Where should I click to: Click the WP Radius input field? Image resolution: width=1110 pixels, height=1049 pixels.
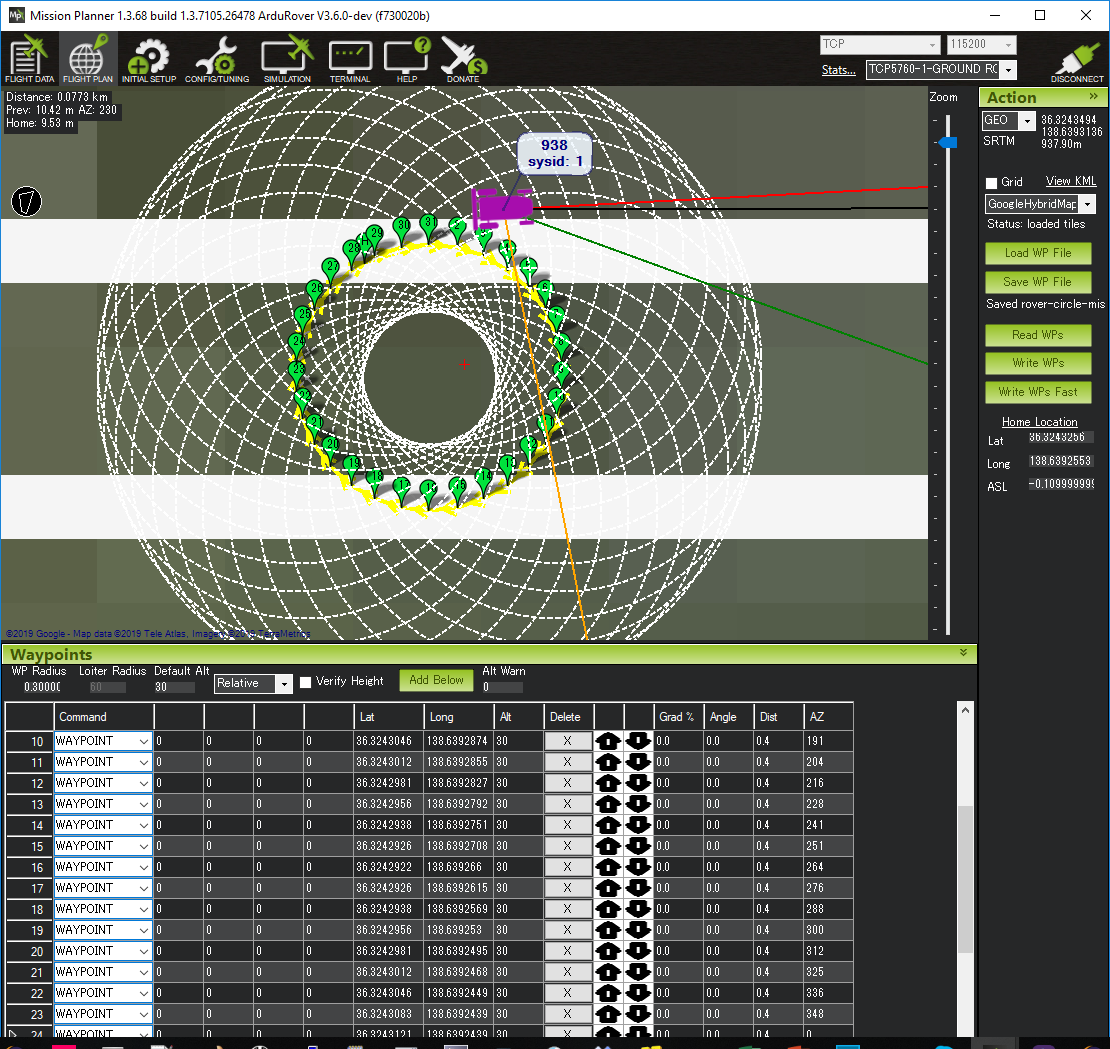point(42,687)
